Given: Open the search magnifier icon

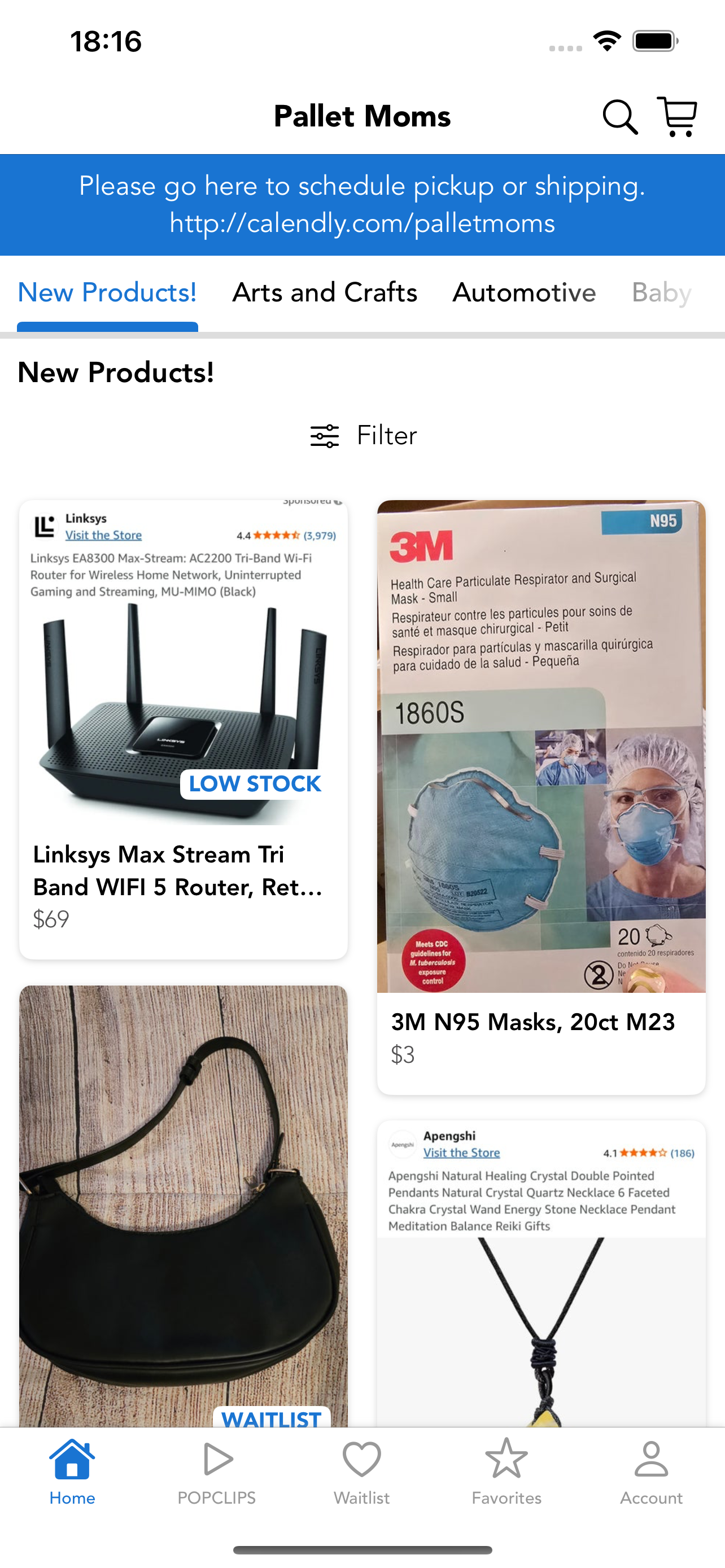Looking at the screenshot, I should point(619,116).
